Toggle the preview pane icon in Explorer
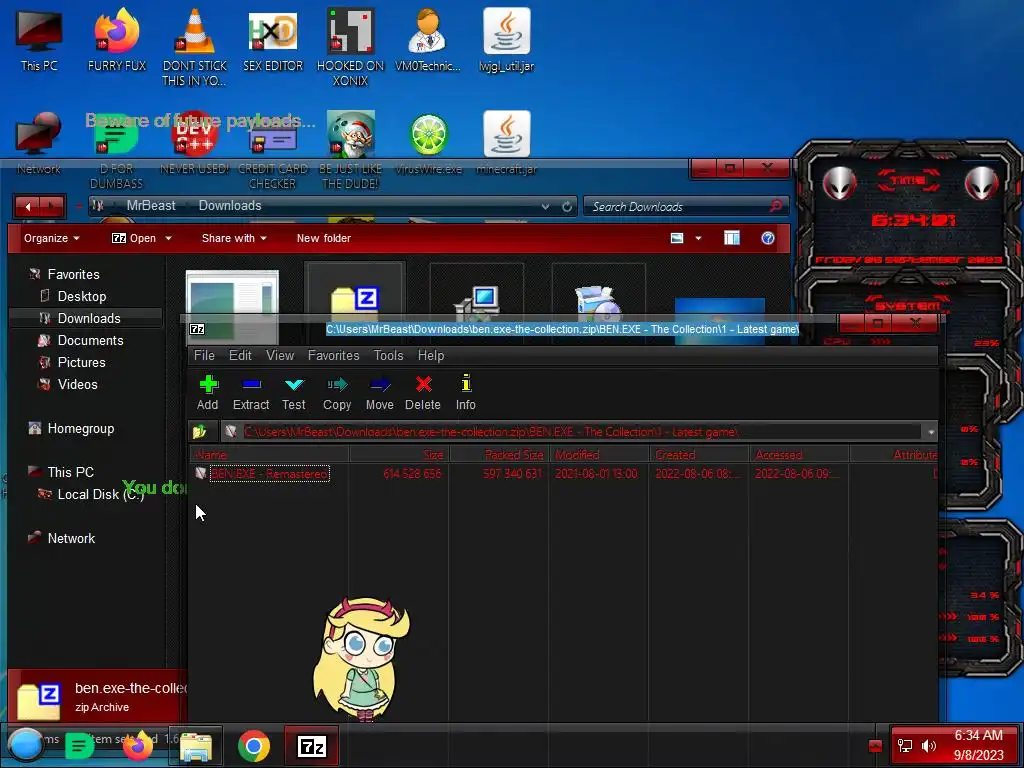Screen dimensions: 1024x768 coord(731,238)
